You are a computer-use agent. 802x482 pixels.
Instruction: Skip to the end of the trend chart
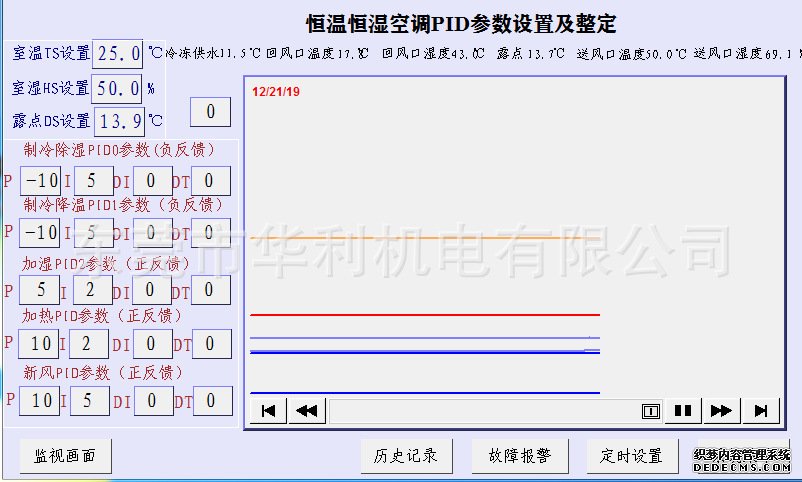click(761, 410)
